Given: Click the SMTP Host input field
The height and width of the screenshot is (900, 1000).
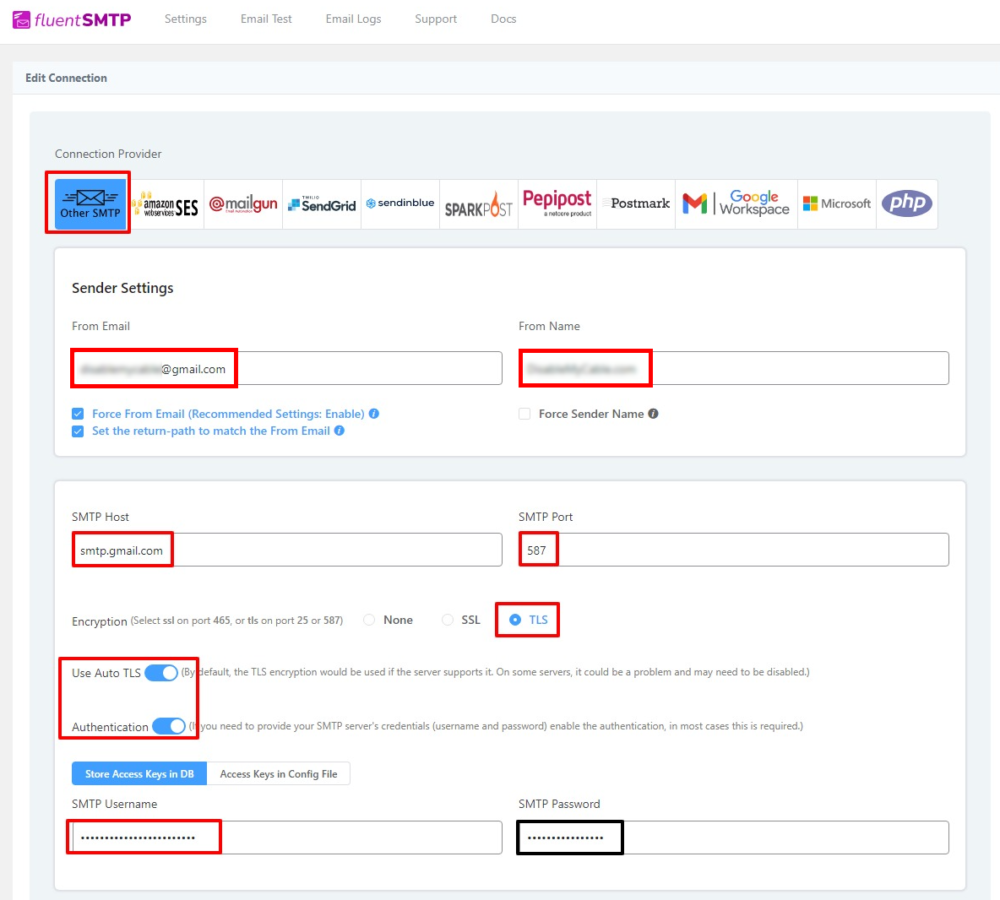Looking at the screenshot, I should click(285, 548).
